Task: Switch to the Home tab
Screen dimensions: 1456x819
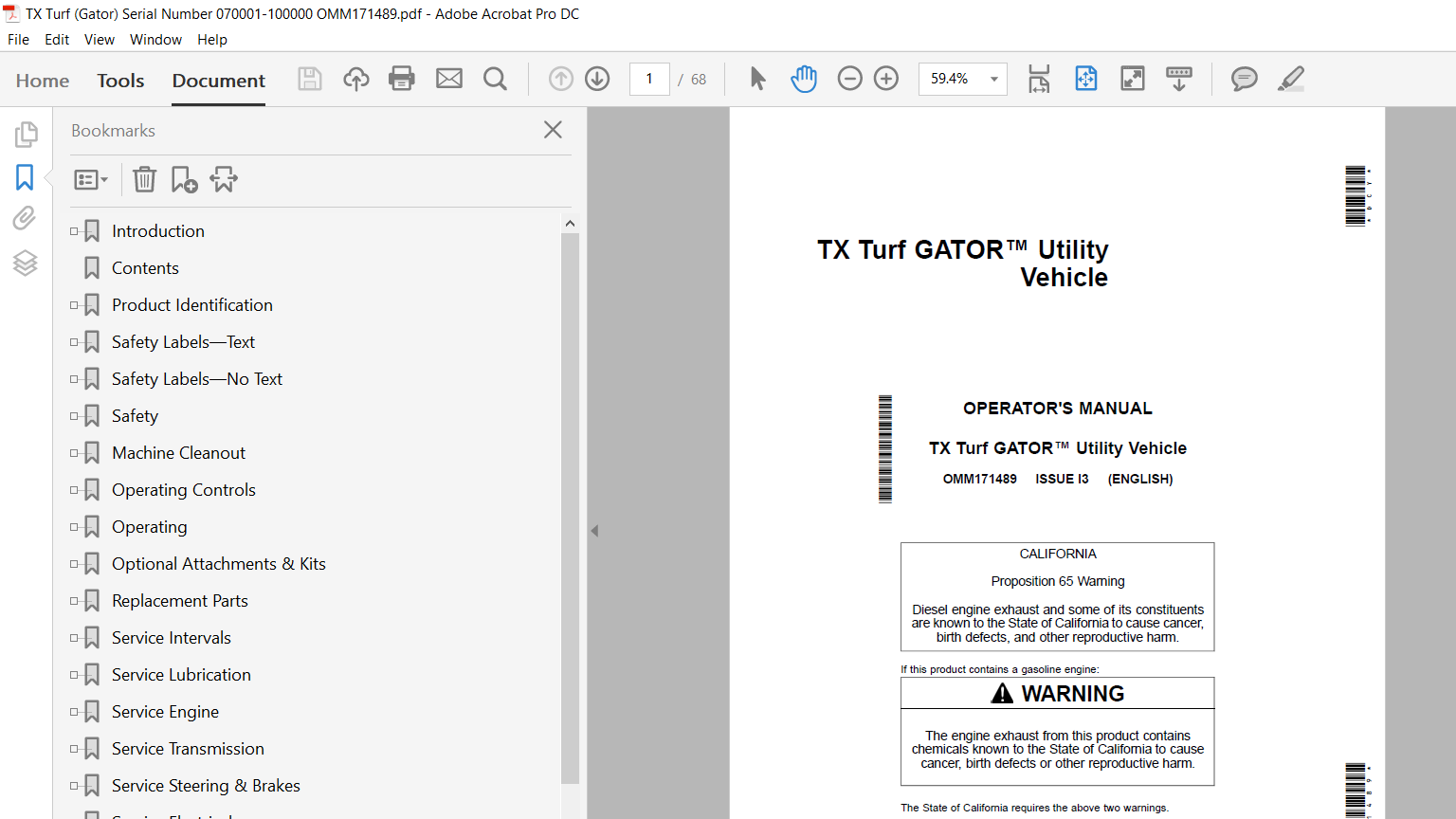Action: [43, 81]
